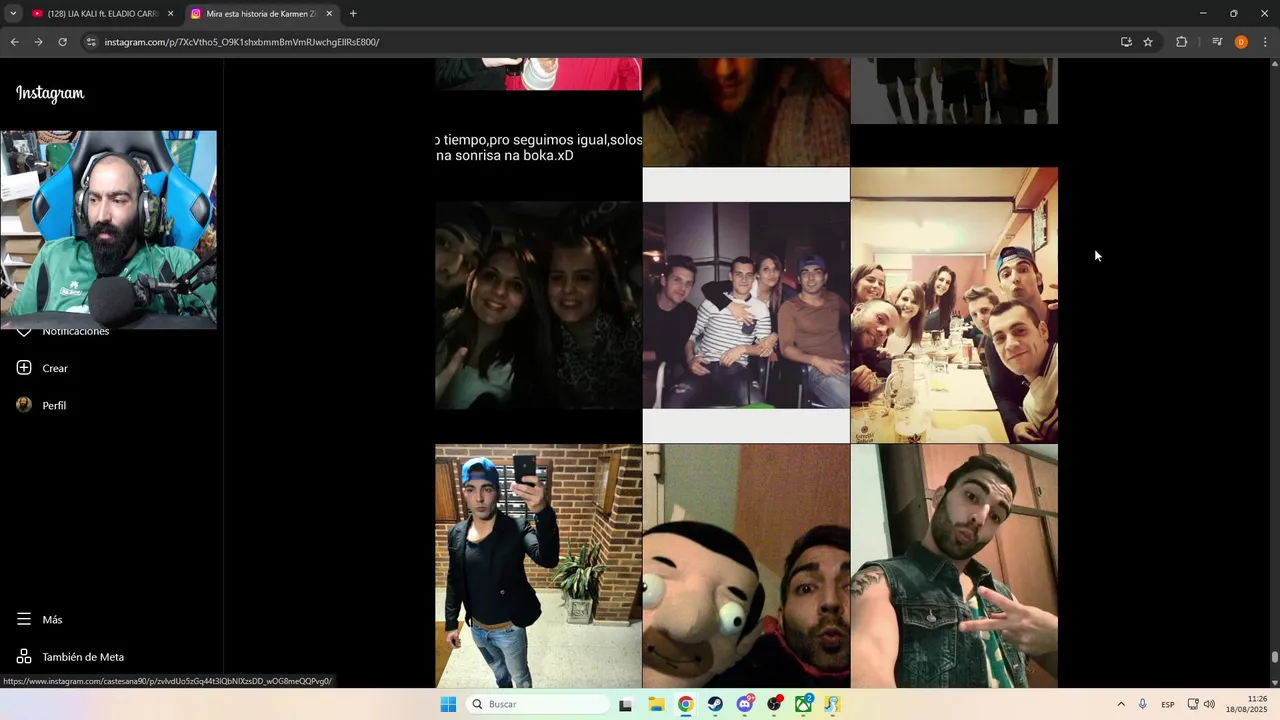
Task: Open the Windows Start menu
Action: tap(448, 704)
